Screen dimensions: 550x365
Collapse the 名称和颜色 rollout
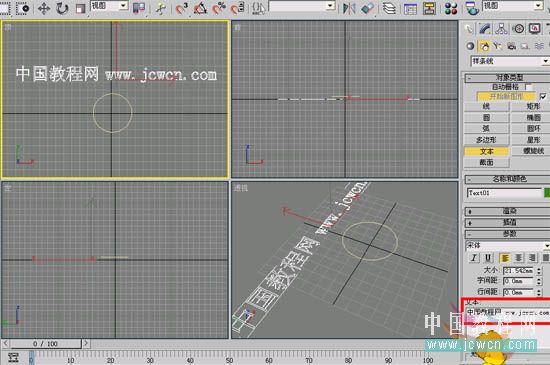pyautogui.click(x=508, y=179)
